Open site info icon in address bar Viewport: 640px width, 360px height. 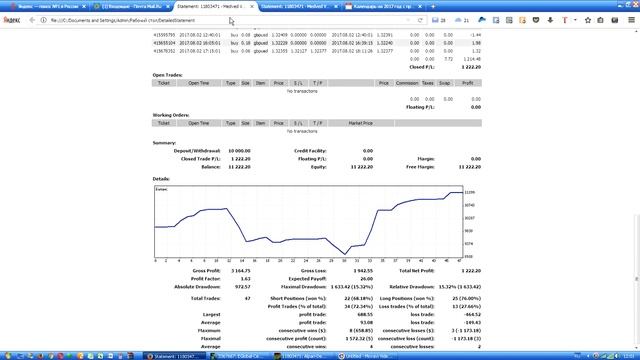(43, 20)
